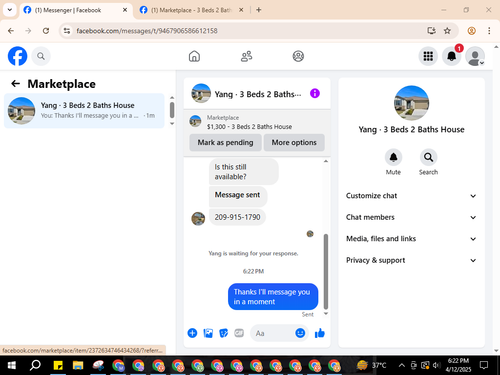
Task: Click phone number message 209-915-1790
Action: (237, 217)
